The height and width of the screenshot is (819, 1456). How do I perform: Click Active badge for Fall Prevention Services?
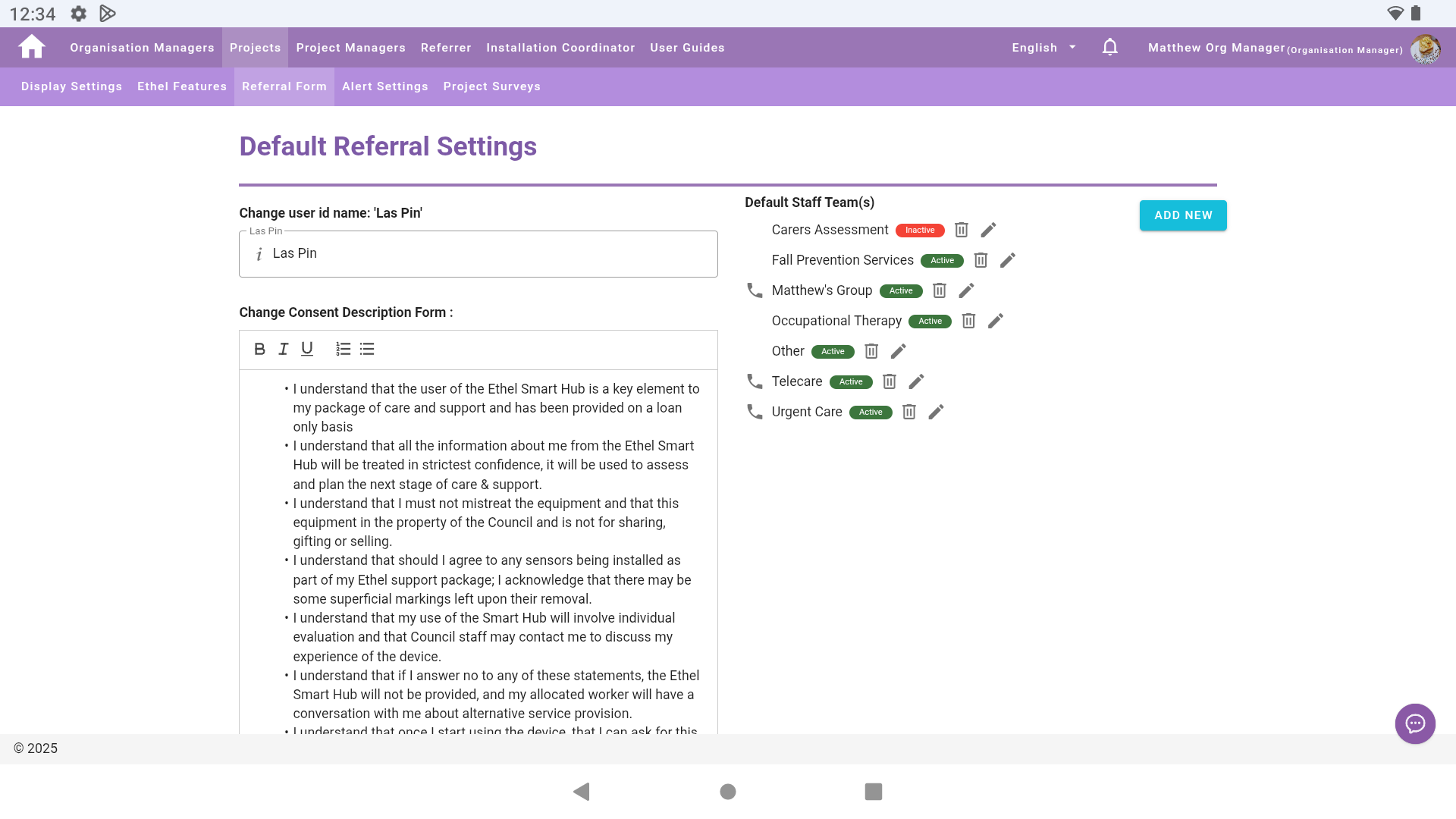pos(942,260)
